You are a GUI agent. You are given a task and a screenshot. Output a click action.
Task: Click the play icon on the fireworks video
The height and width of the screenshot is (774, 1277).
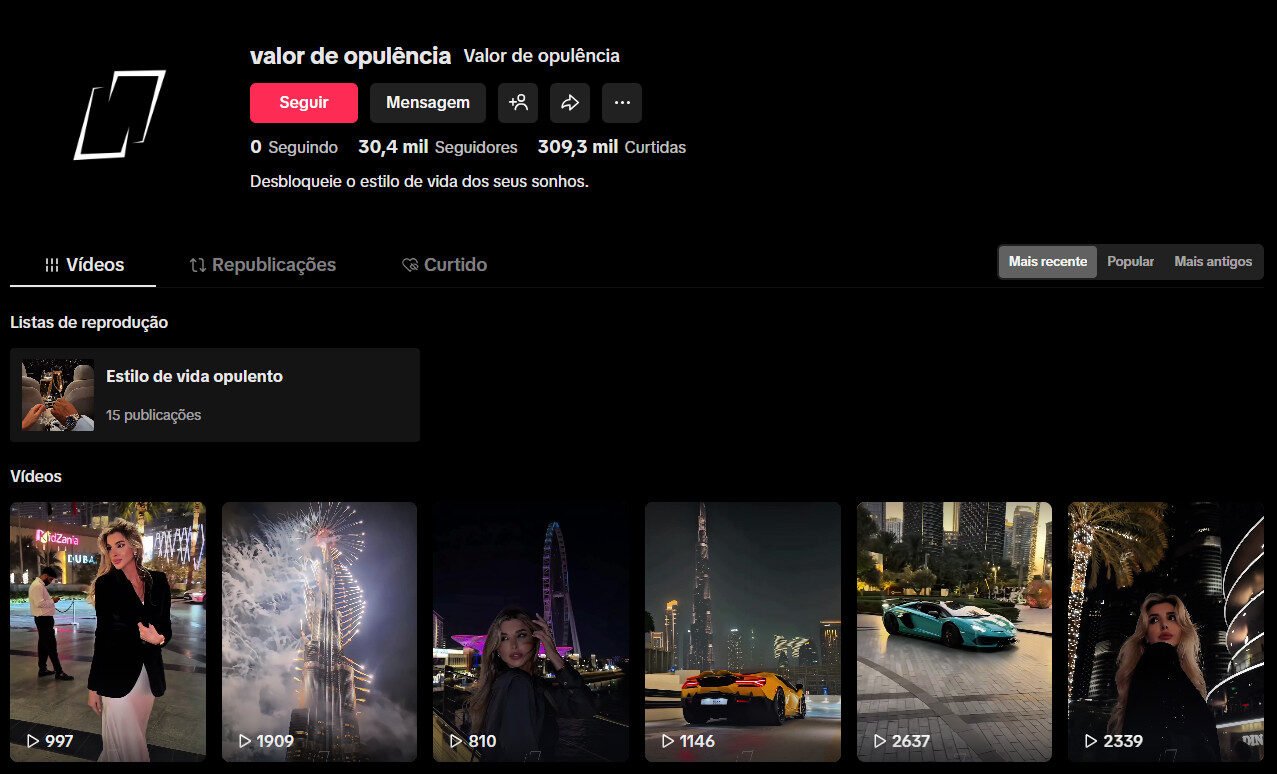click(243, 741)
